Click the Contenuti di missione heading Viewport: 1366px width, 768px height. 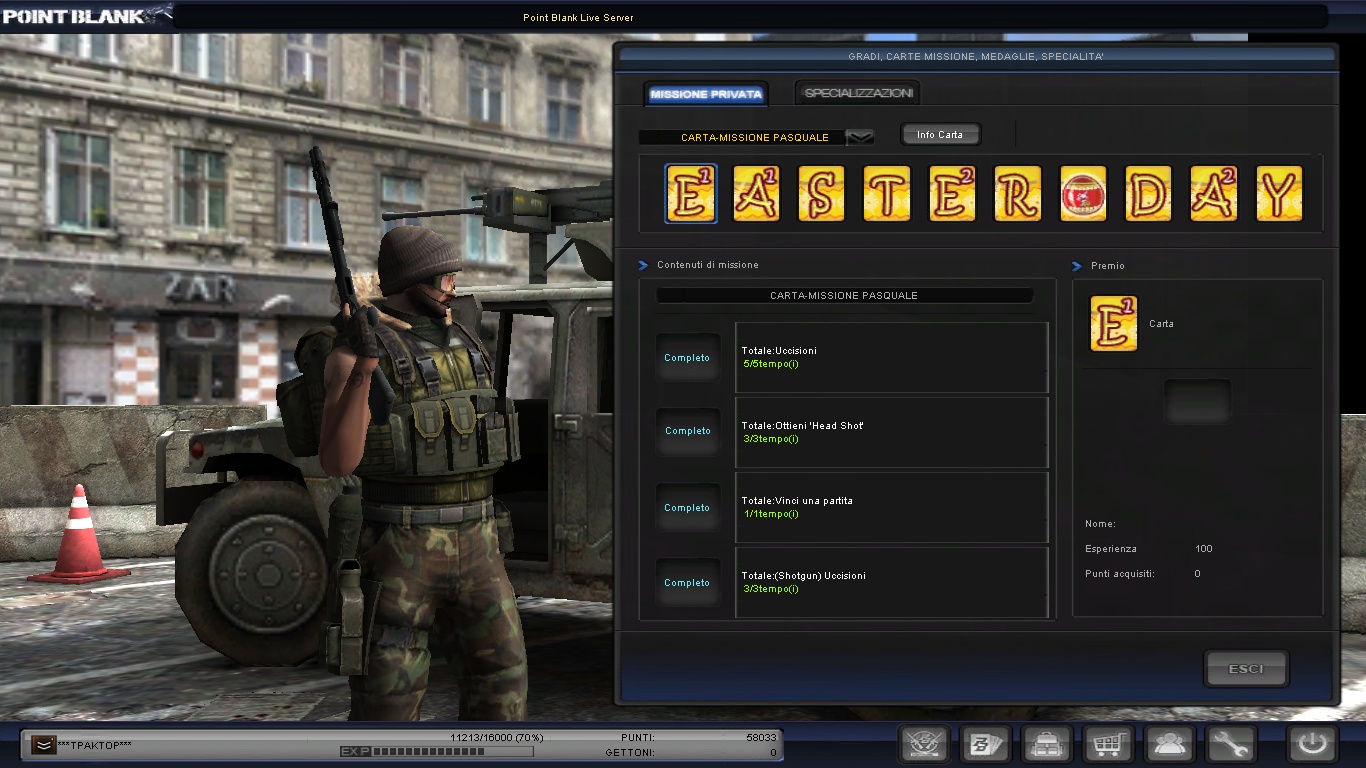click(x=707, y=265)
